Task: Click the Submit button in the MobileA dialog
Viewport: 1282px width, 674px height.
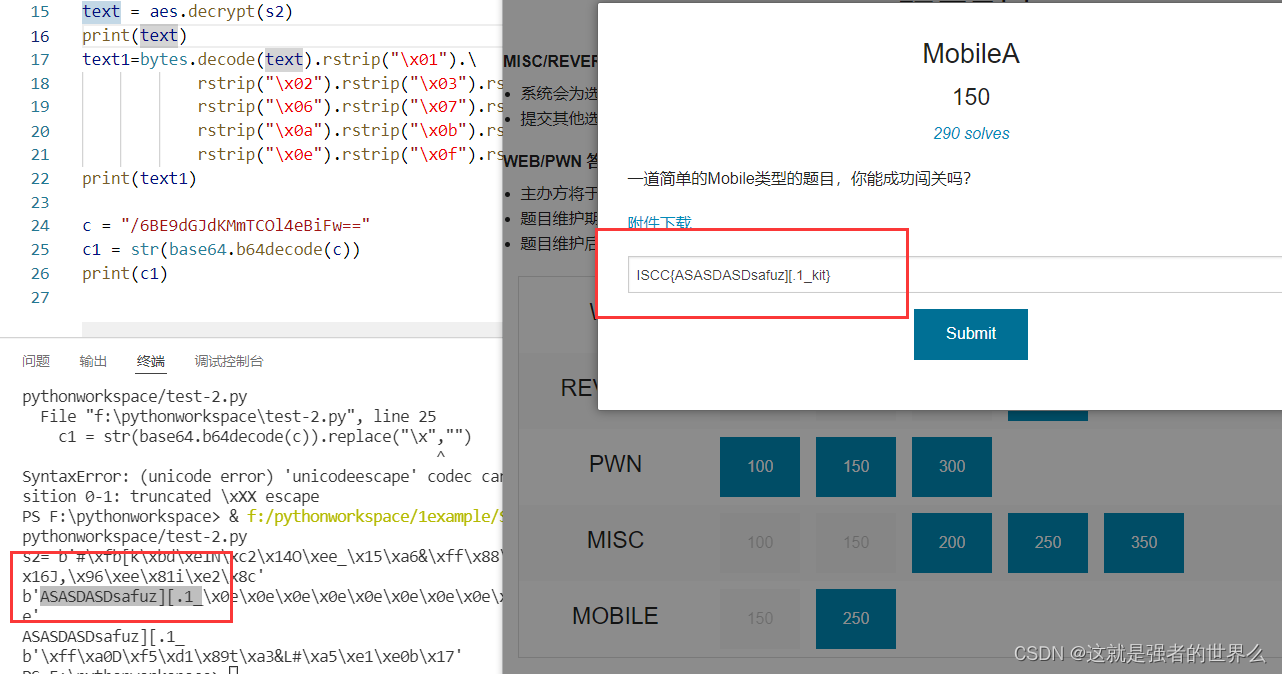Action: click(970, 334)
